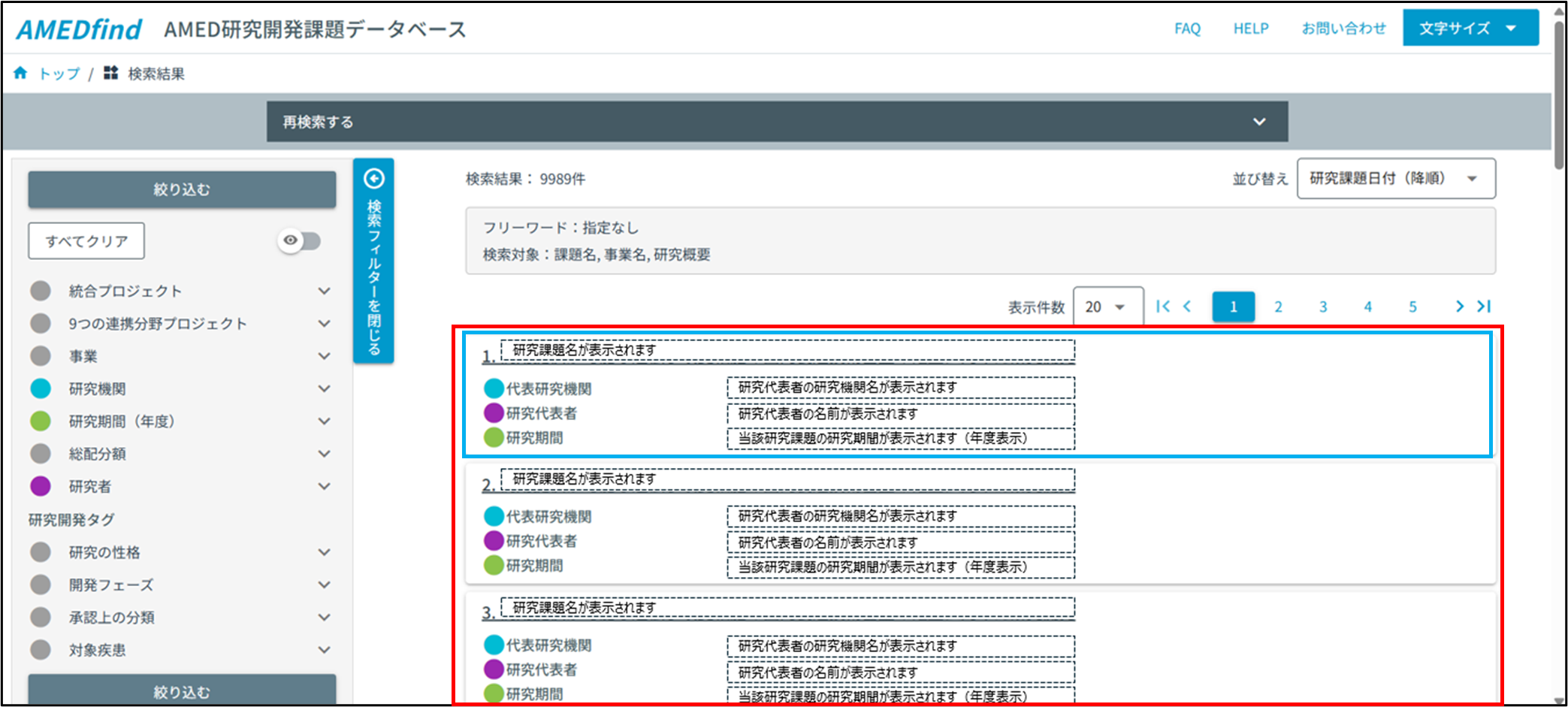The height and width of the screenshot is (707, 1568).
Task: Collapse the search filter panel arrow icon
Action: (x=373, y=179)
